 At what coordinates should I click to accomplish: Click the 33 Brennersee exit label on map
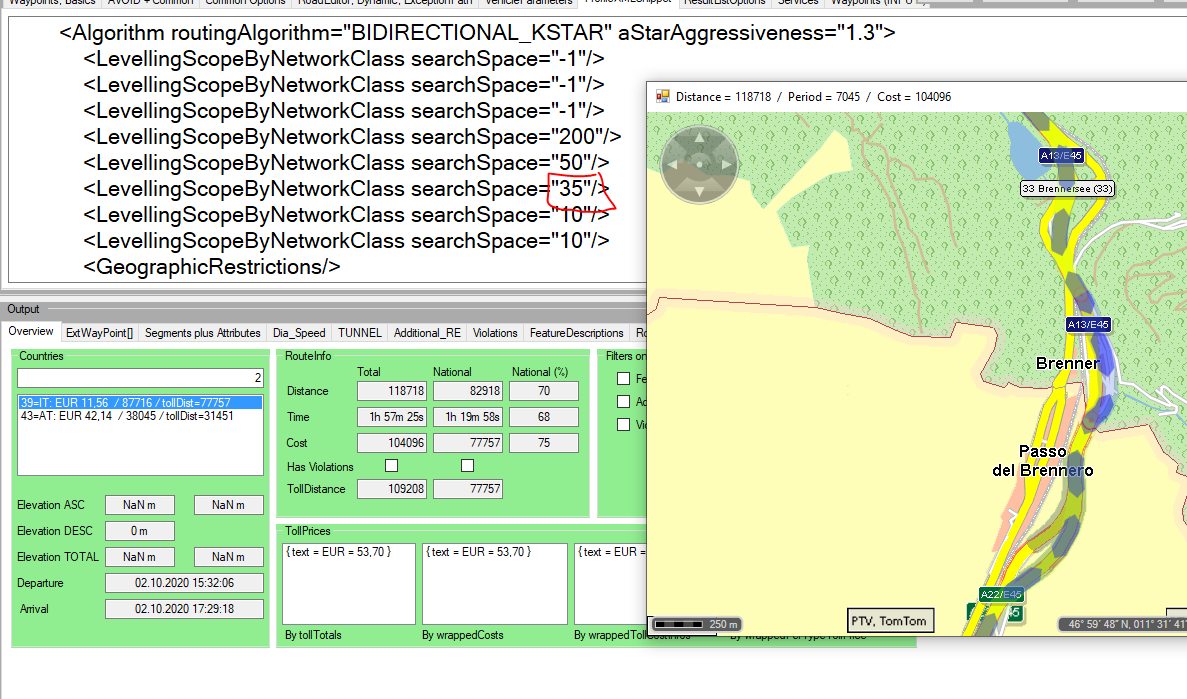1067,189
